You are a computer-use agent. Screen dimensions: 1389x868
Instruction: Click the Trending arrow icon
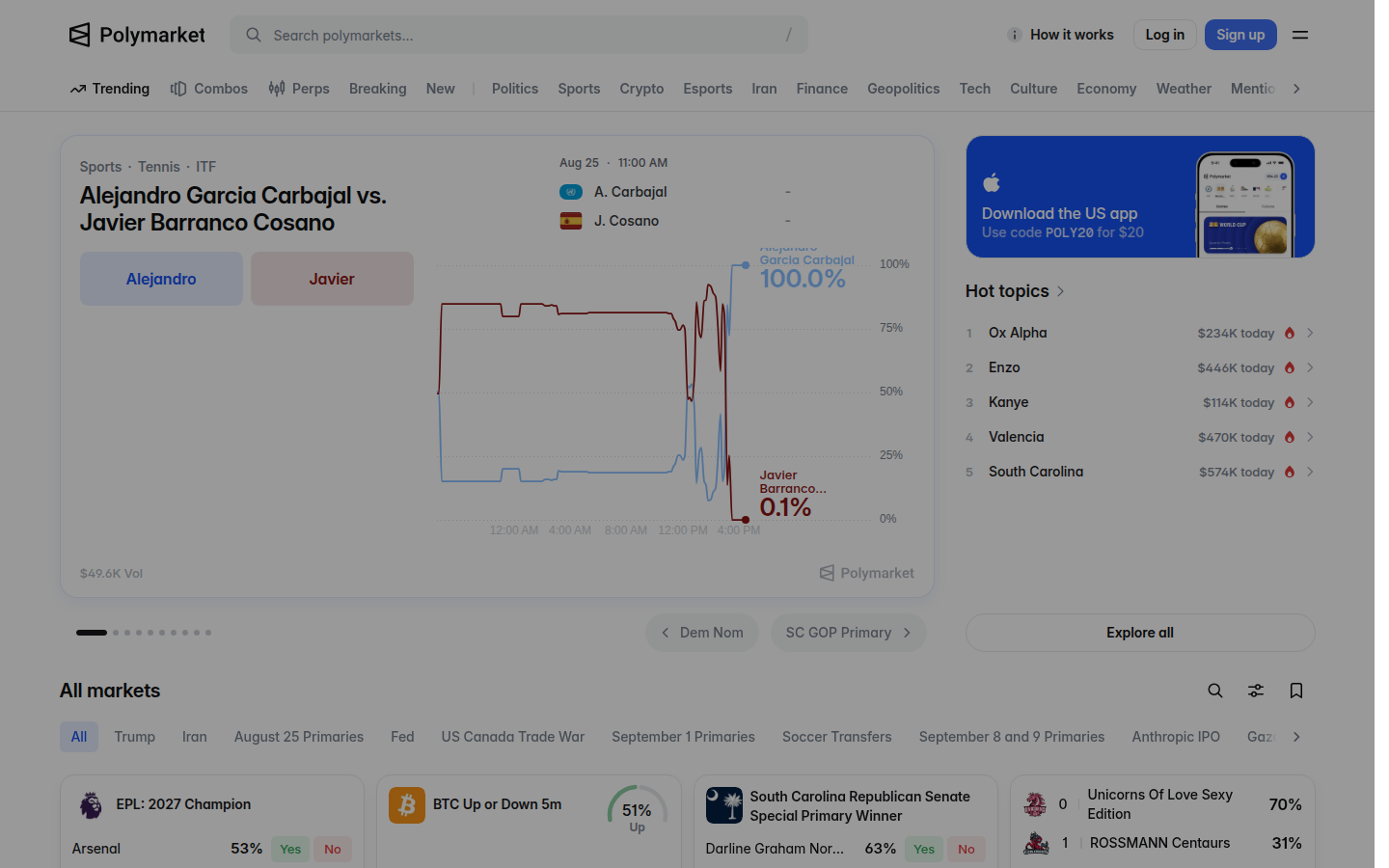78,89
